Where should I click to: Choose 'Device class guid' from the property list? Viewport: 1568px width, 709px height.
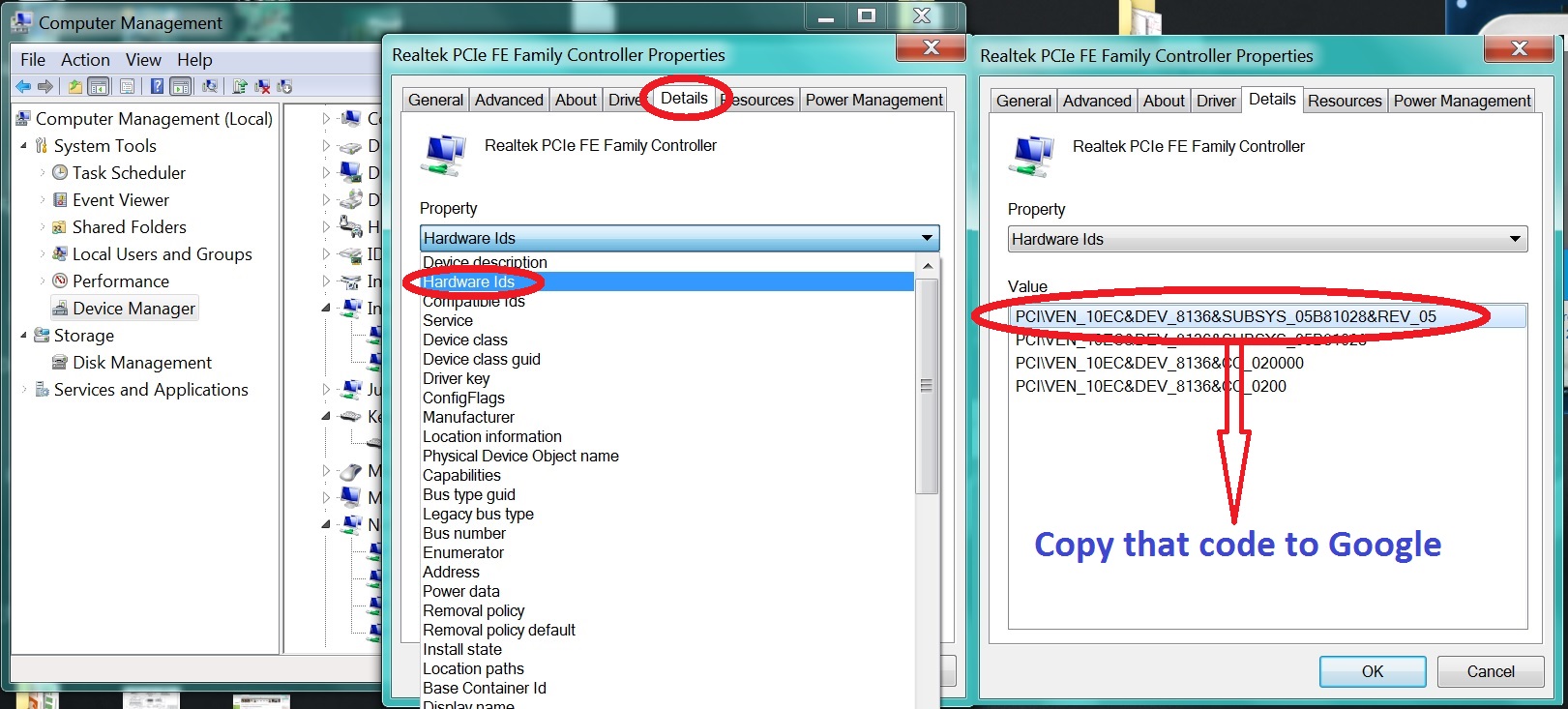667,359
